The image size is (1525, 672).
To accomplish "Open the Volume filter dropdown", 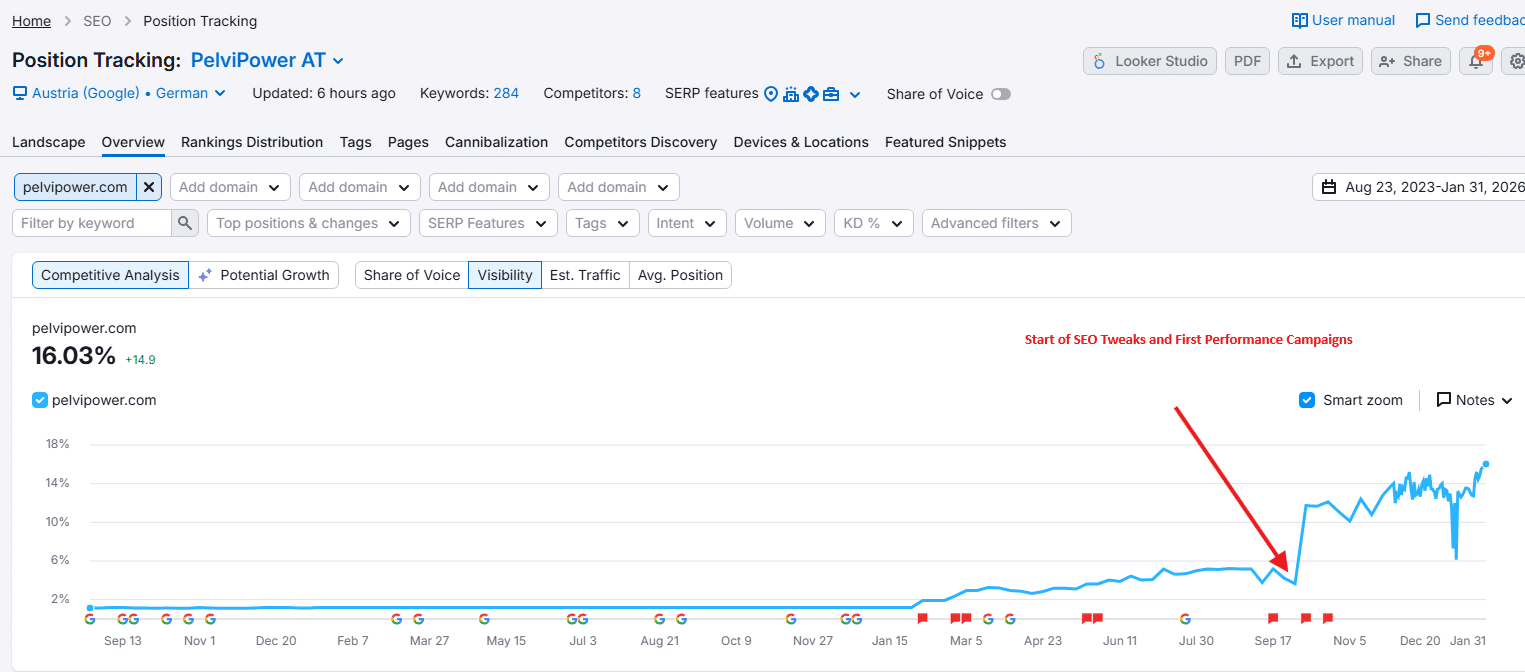I will [x=780, y=223].
